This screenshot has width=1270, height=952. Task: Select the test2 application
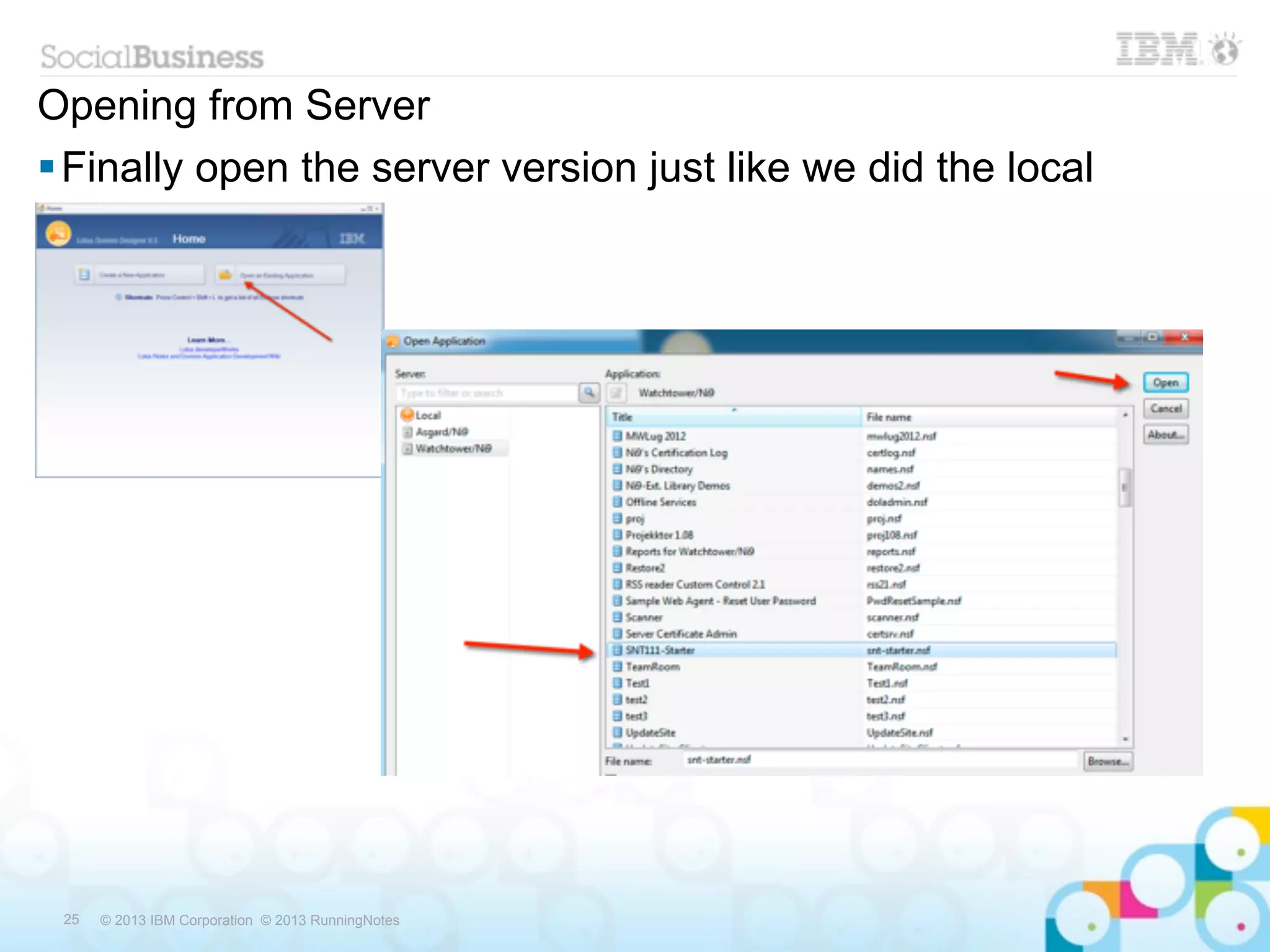coord(862,700)
